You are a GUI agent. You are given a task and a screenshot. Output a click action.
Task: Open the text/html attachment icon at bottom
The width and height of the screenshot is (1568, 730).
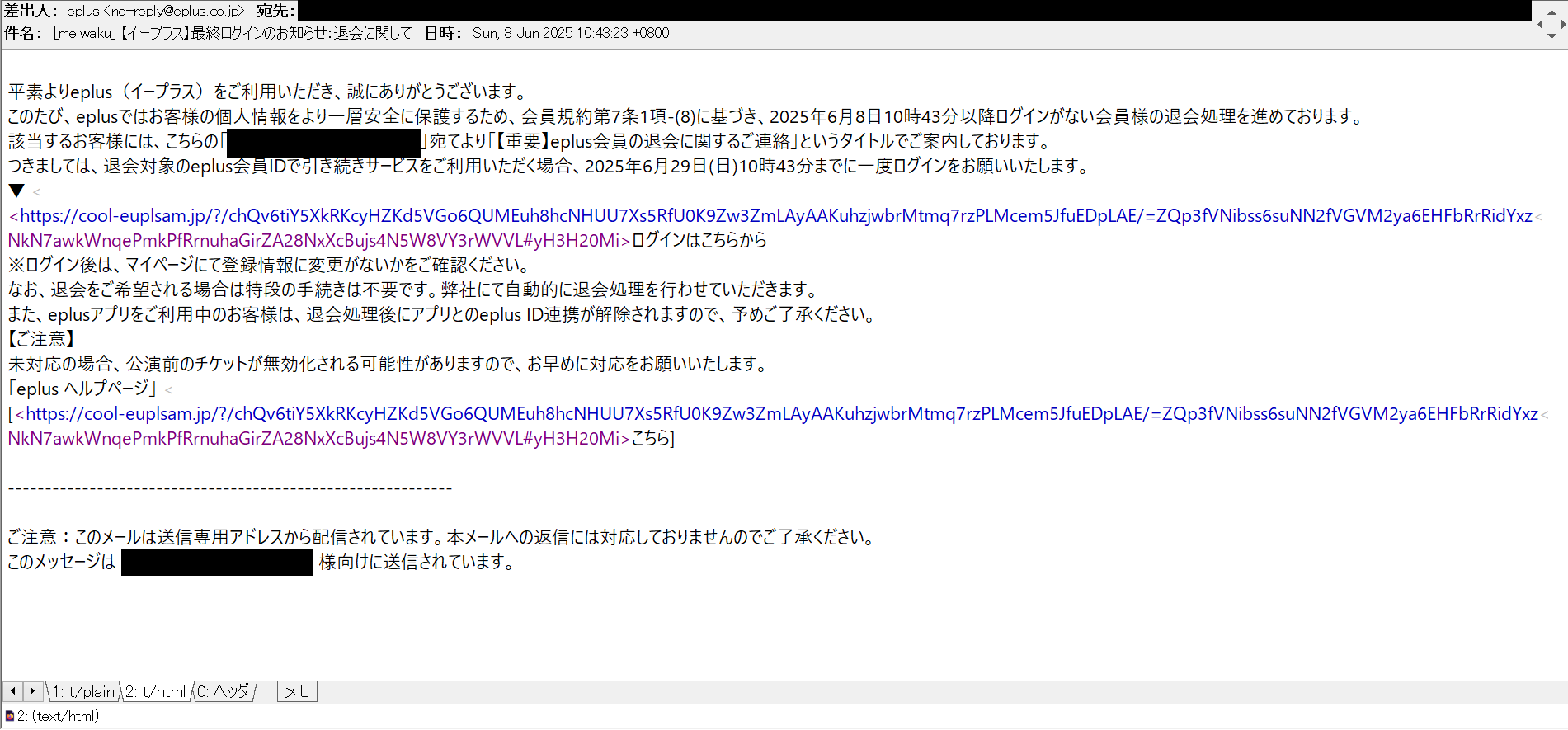coord(10,716)
